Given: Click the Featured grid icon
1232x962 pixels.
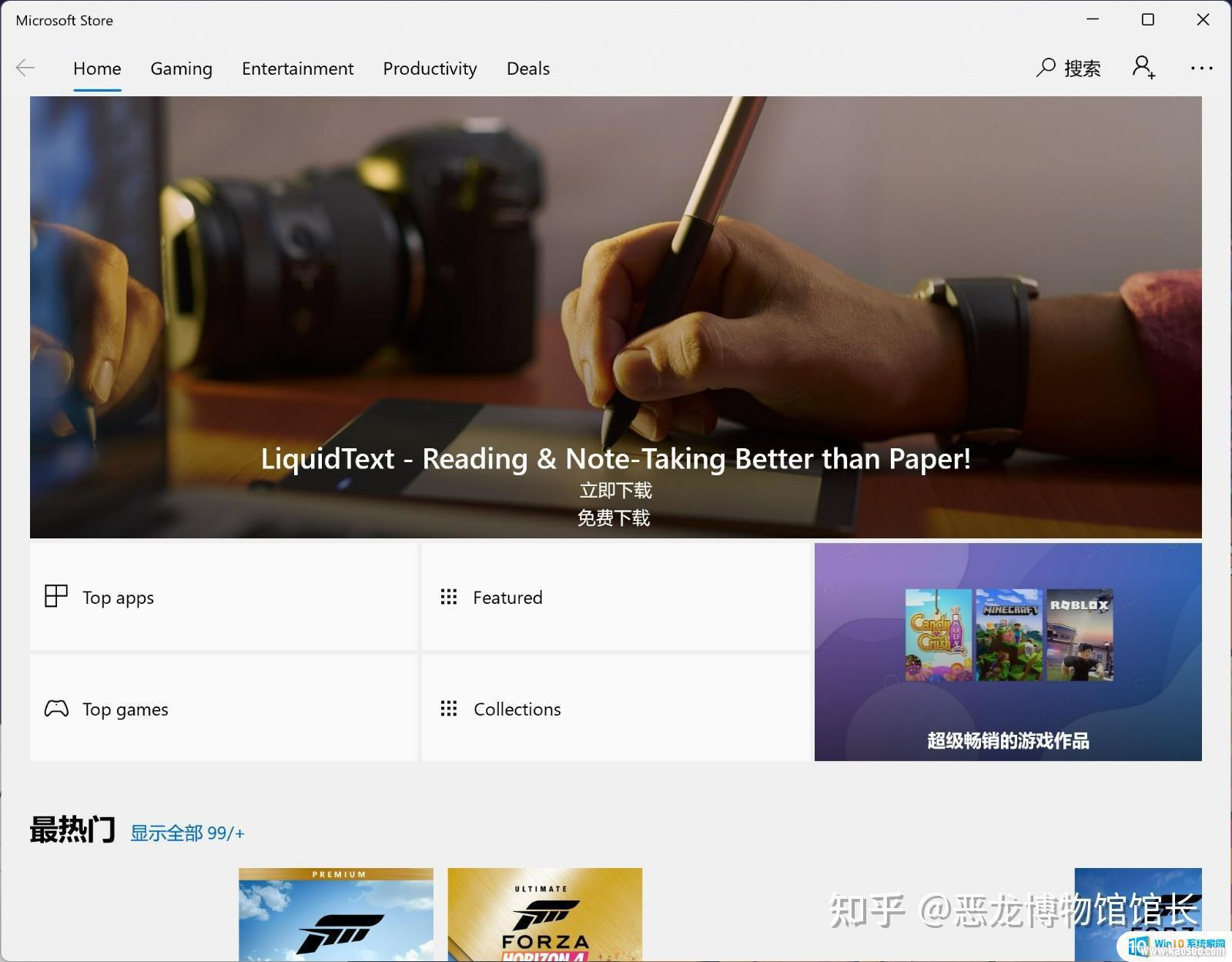Looking at the screenshot, I should coord(449,597).
